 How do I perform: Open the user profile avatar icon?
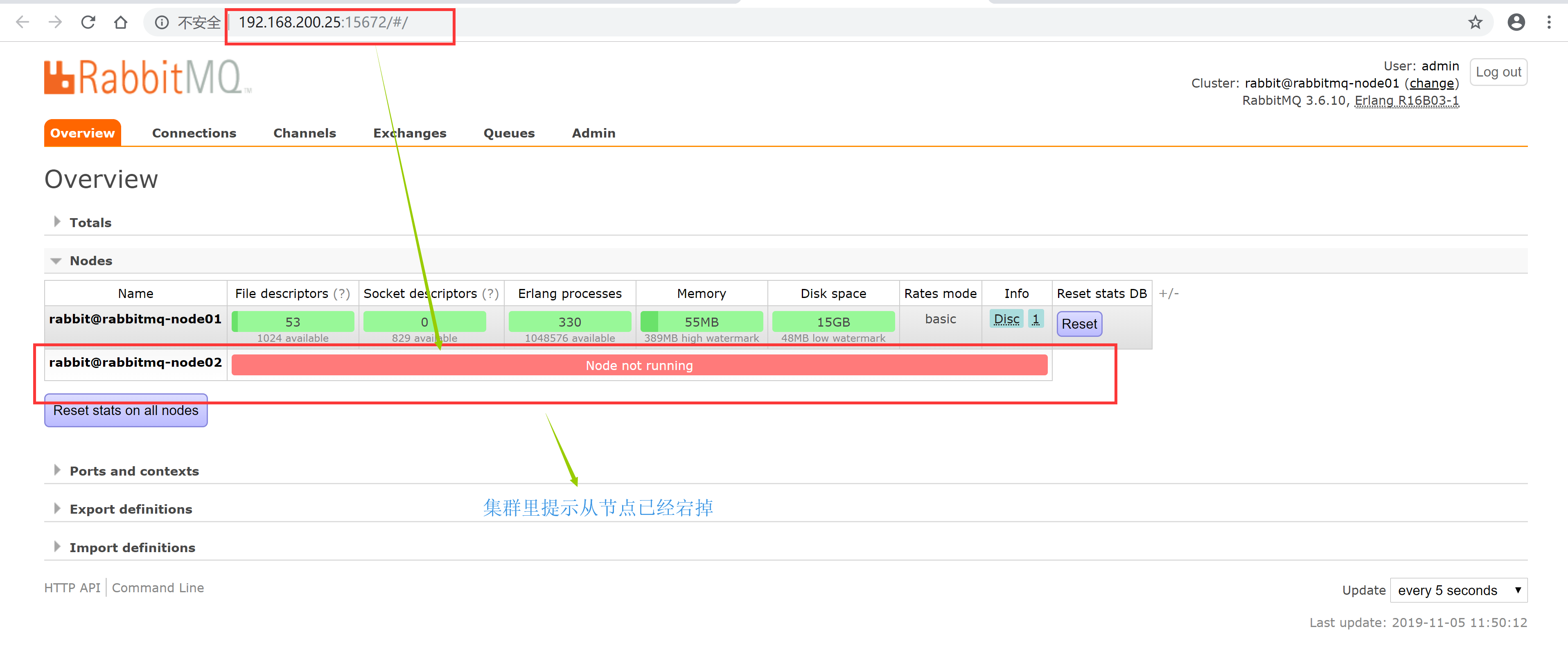pyautogui.click(x=1516, y=23)
